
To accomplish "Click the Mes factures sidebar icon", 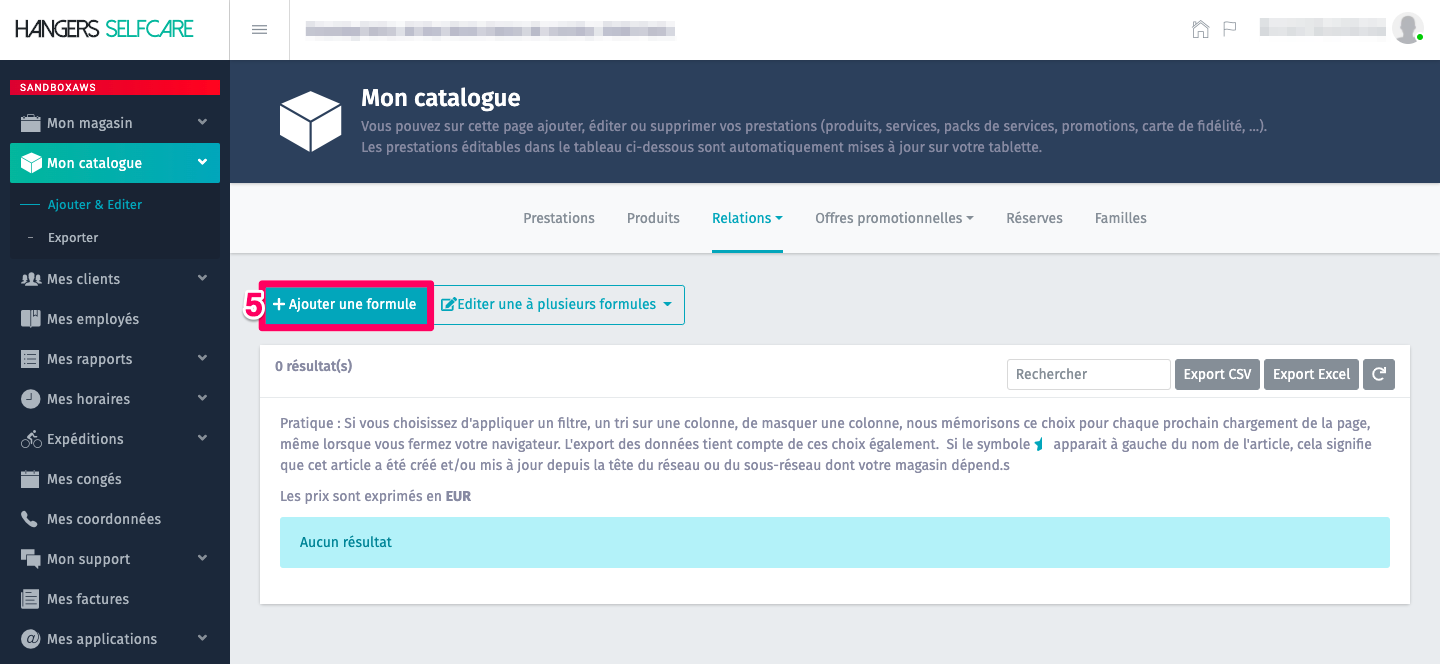I will coord(30,599).
